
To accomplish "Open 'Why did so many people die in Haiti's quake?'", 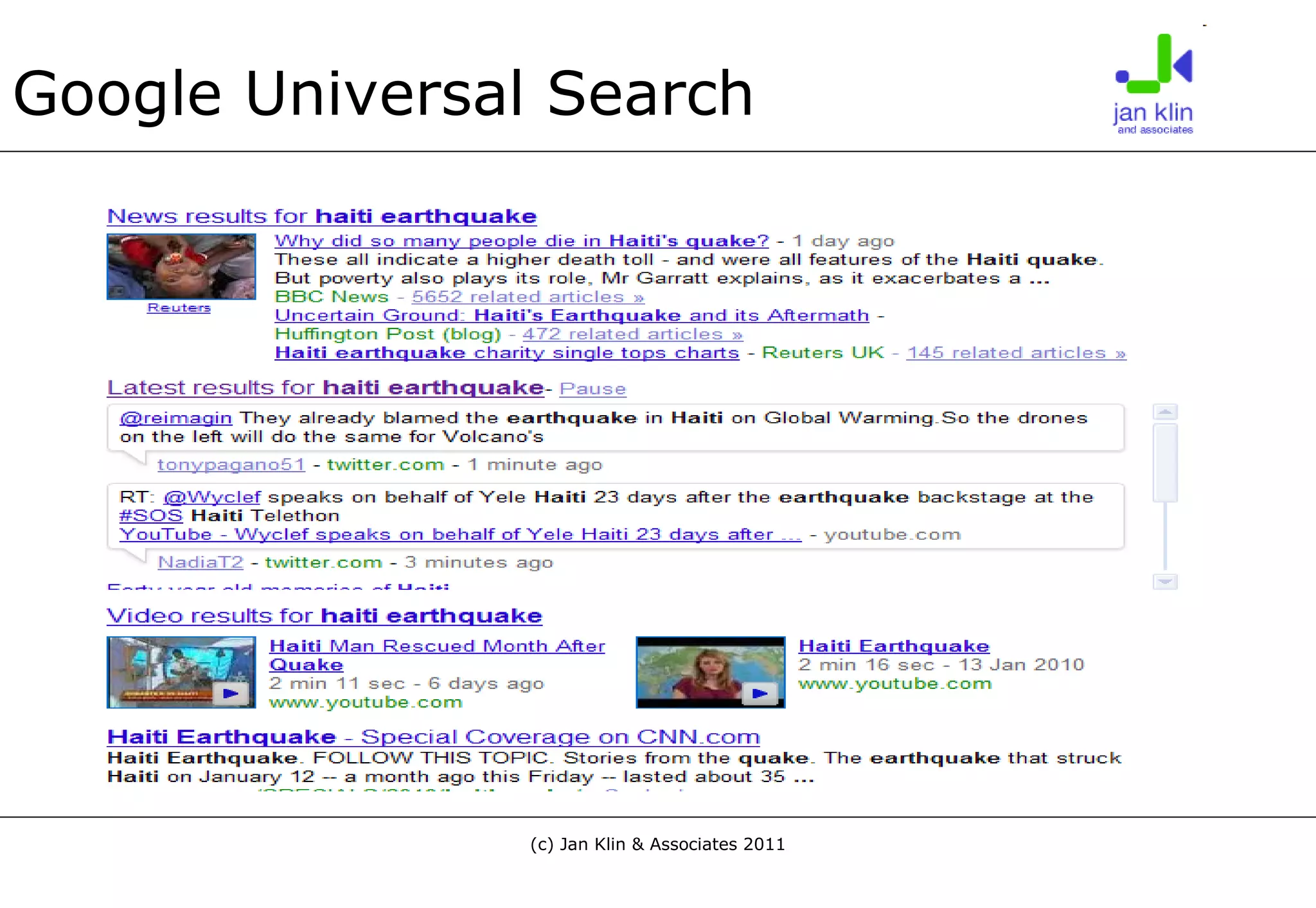I will [x=521, y=241].
